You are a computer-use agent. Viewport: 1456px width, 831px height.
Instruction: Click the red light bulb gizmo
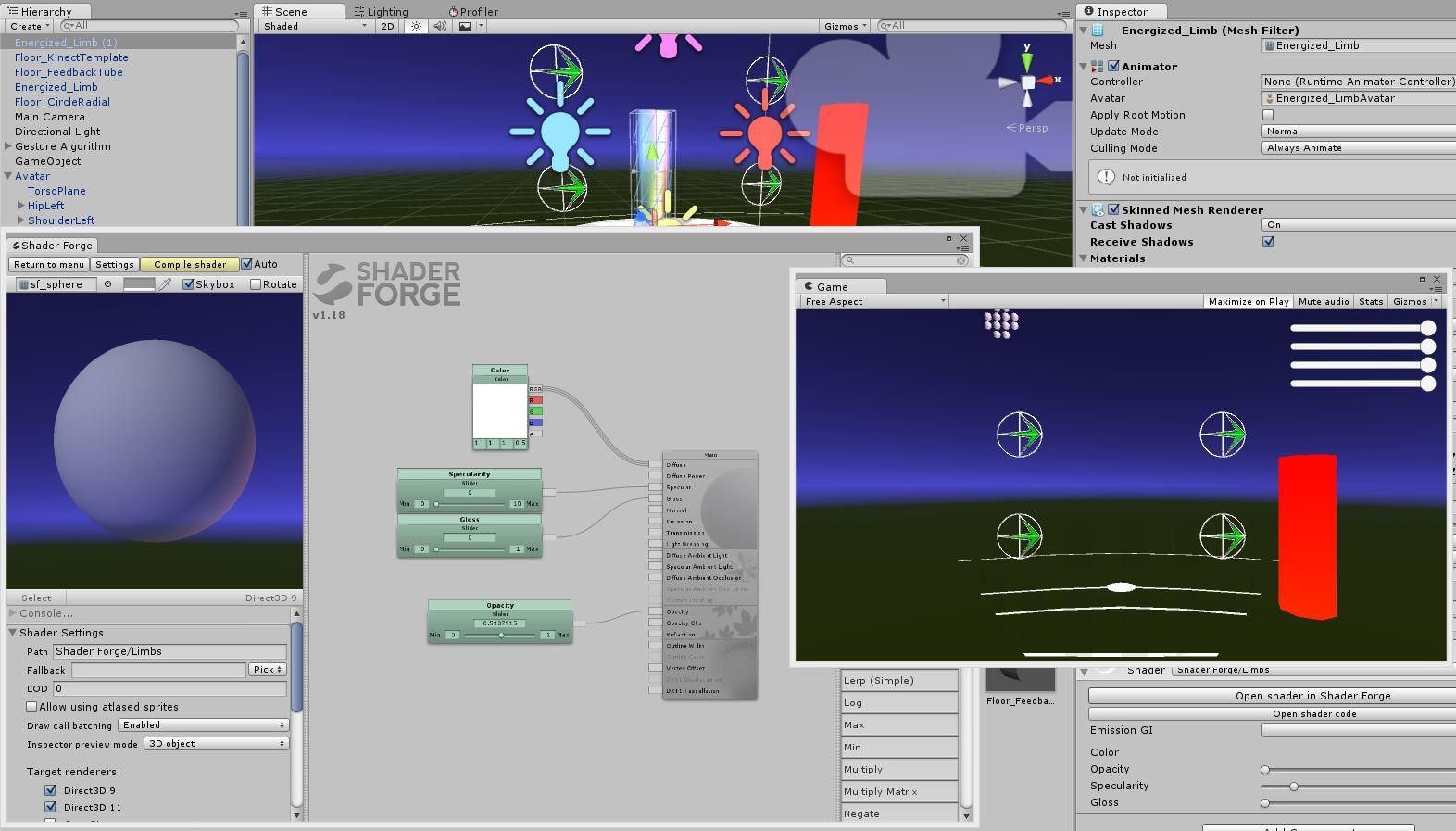coord(764,135)
